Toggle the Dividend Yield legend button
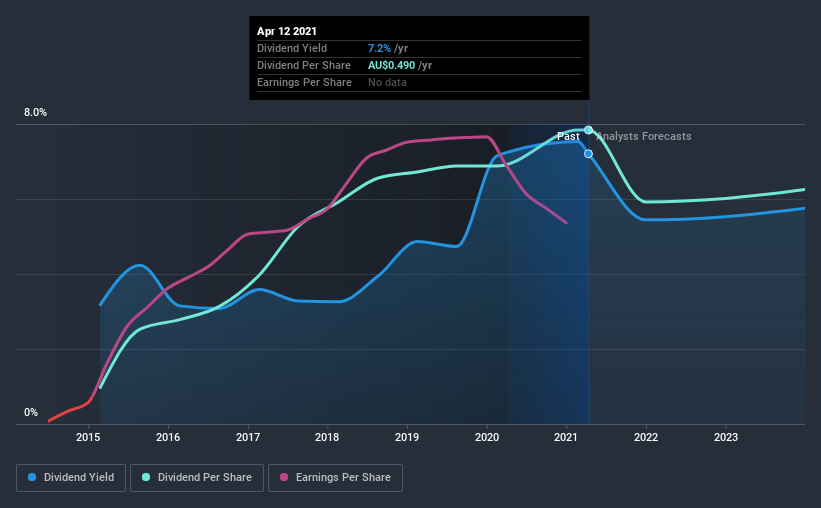The height and width of the screenshot is (508, 821). pos(71,478)
